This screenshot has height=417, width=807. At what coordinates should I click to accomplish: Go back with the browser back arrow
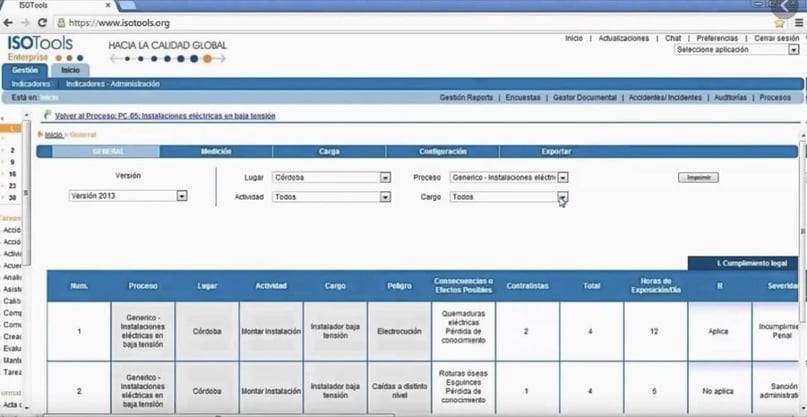8,23
